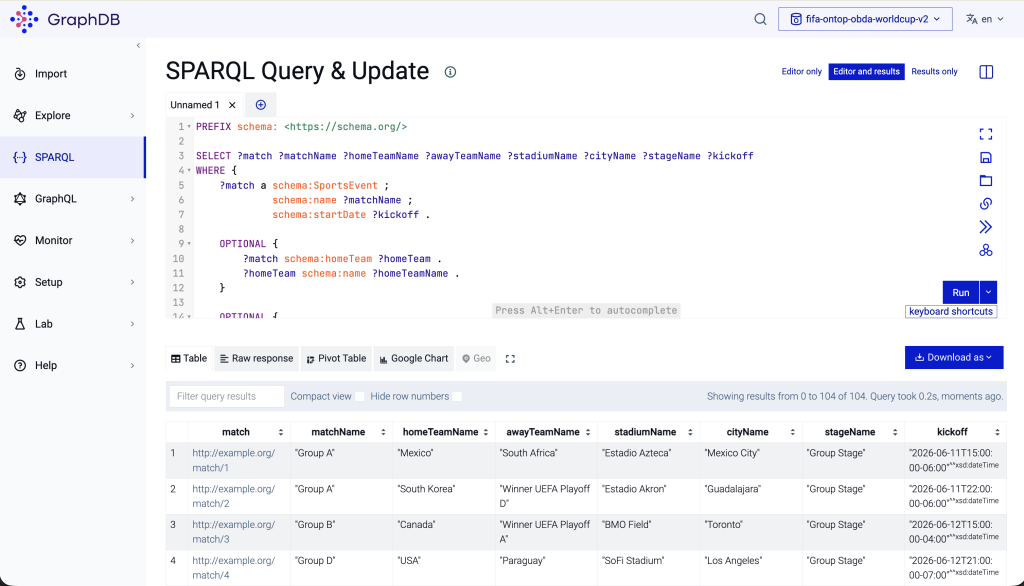1024x586 pixels.
Task: Expand the Setup menu chevron
Action: tap(133, 282)
